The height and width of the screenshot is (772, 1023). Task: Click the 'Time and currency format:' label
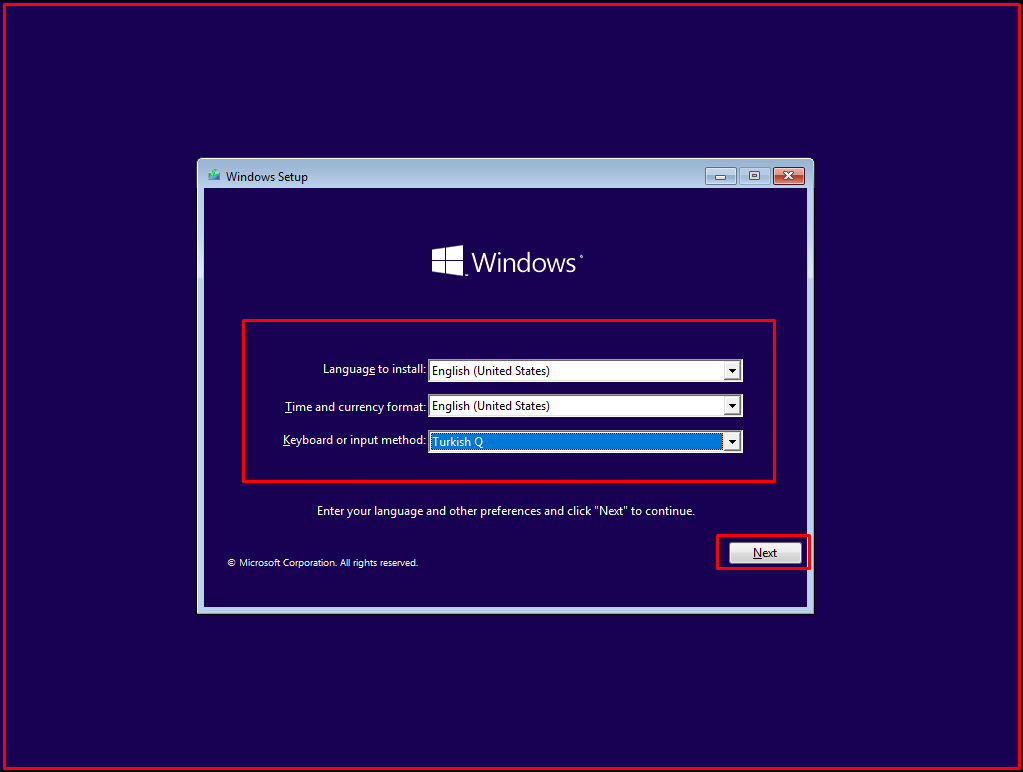click(355, 407)
